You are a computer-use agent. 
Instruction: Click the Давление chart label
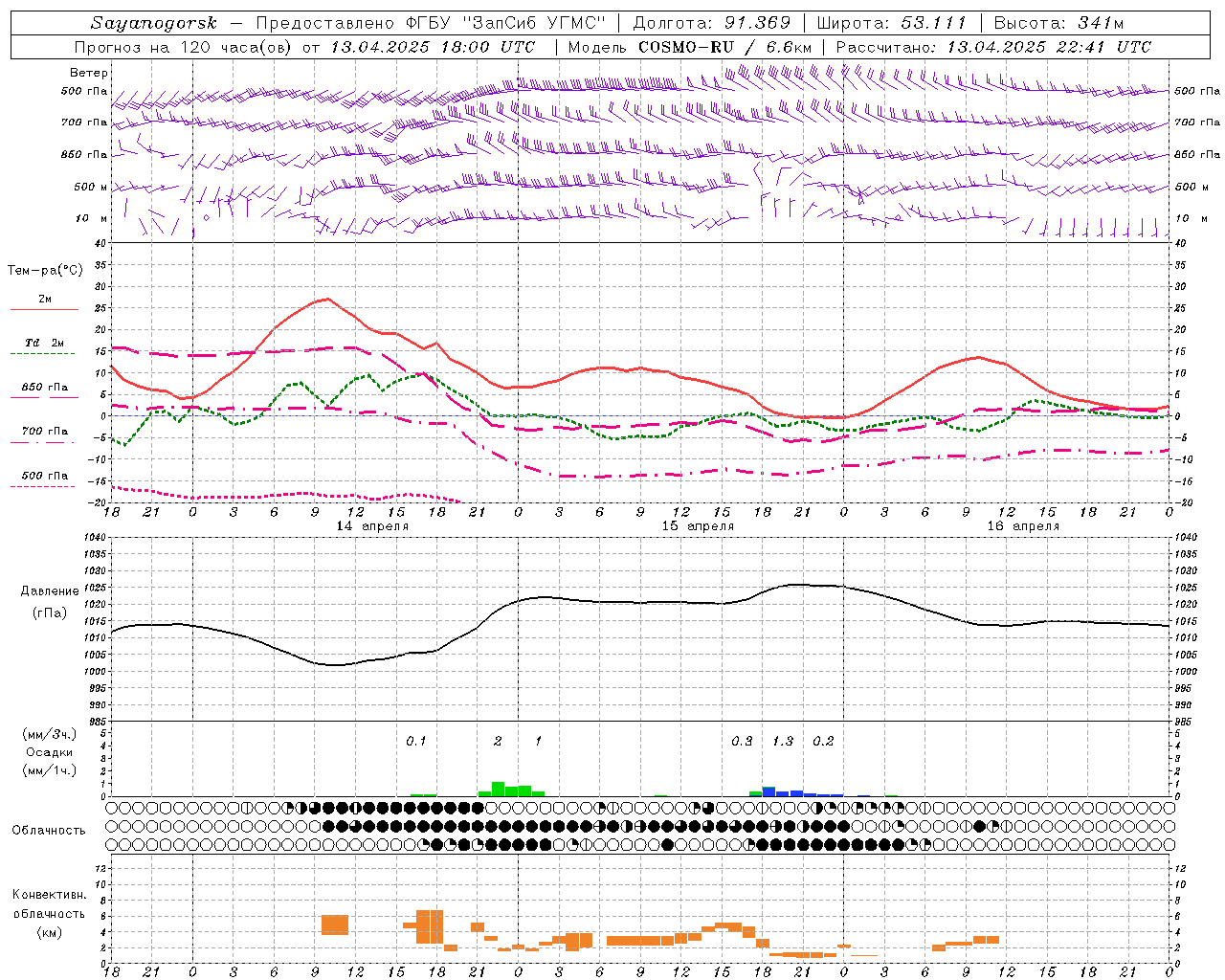(x=50, y=591)
